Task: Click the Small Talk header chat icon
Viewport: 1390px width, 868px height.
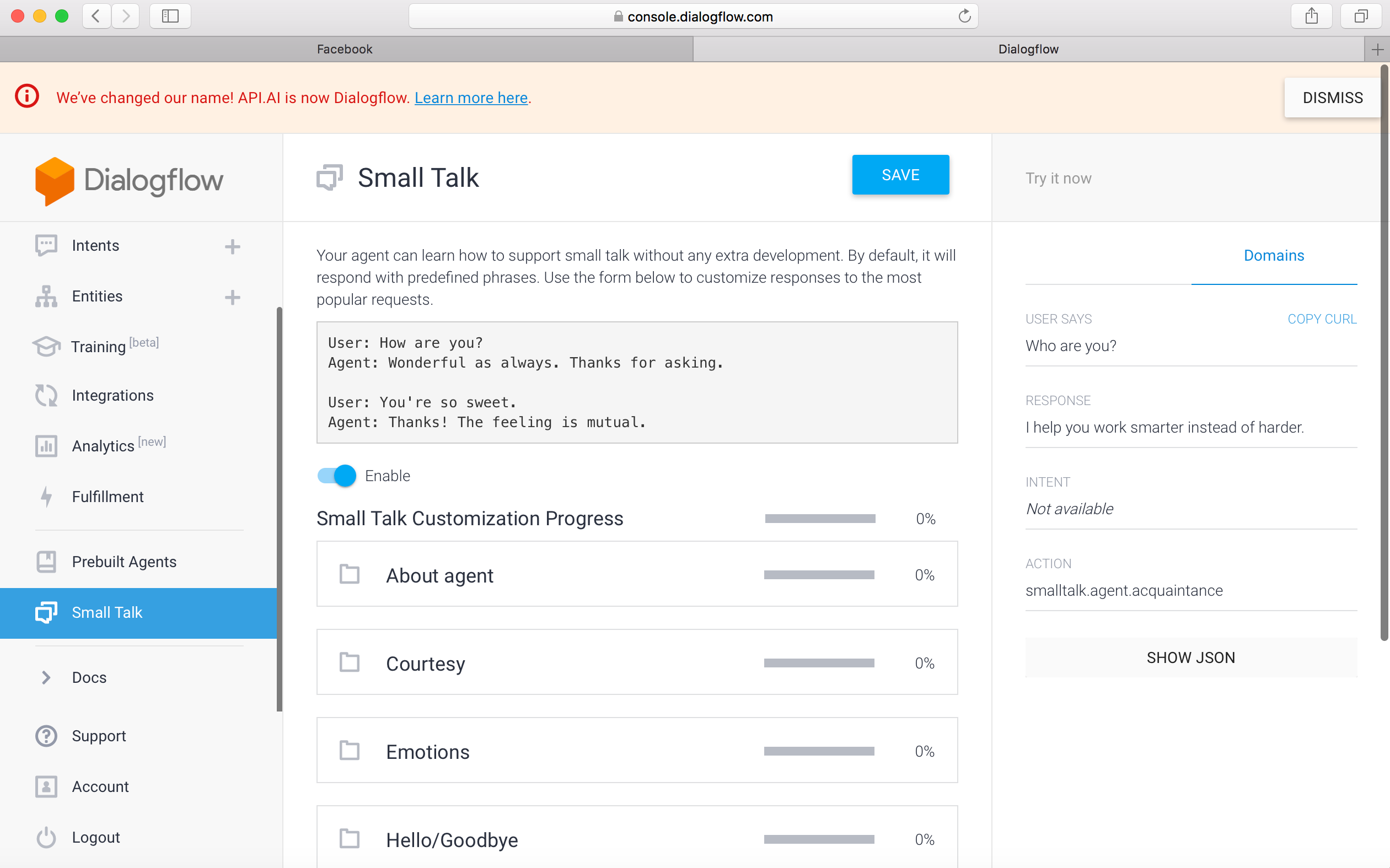Action: [330, 177]
